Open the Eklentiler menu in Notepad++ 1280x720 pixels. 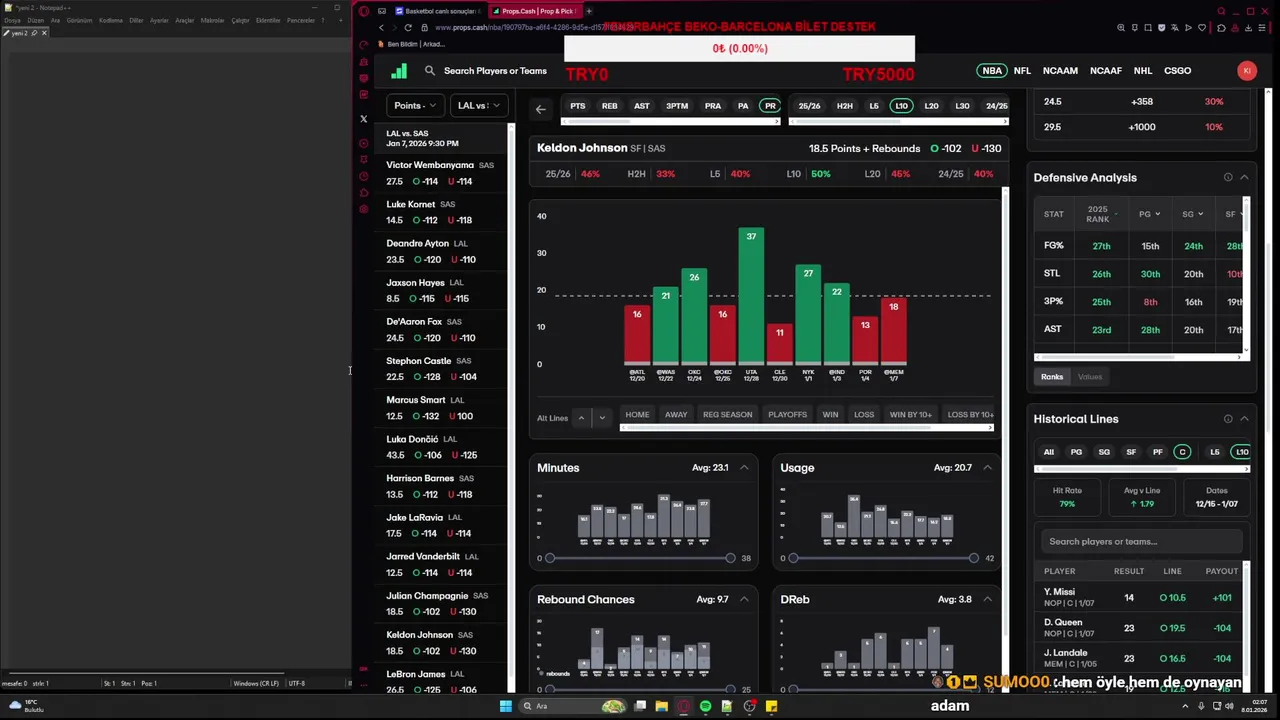pyautogui.click(x=268, y=20)
